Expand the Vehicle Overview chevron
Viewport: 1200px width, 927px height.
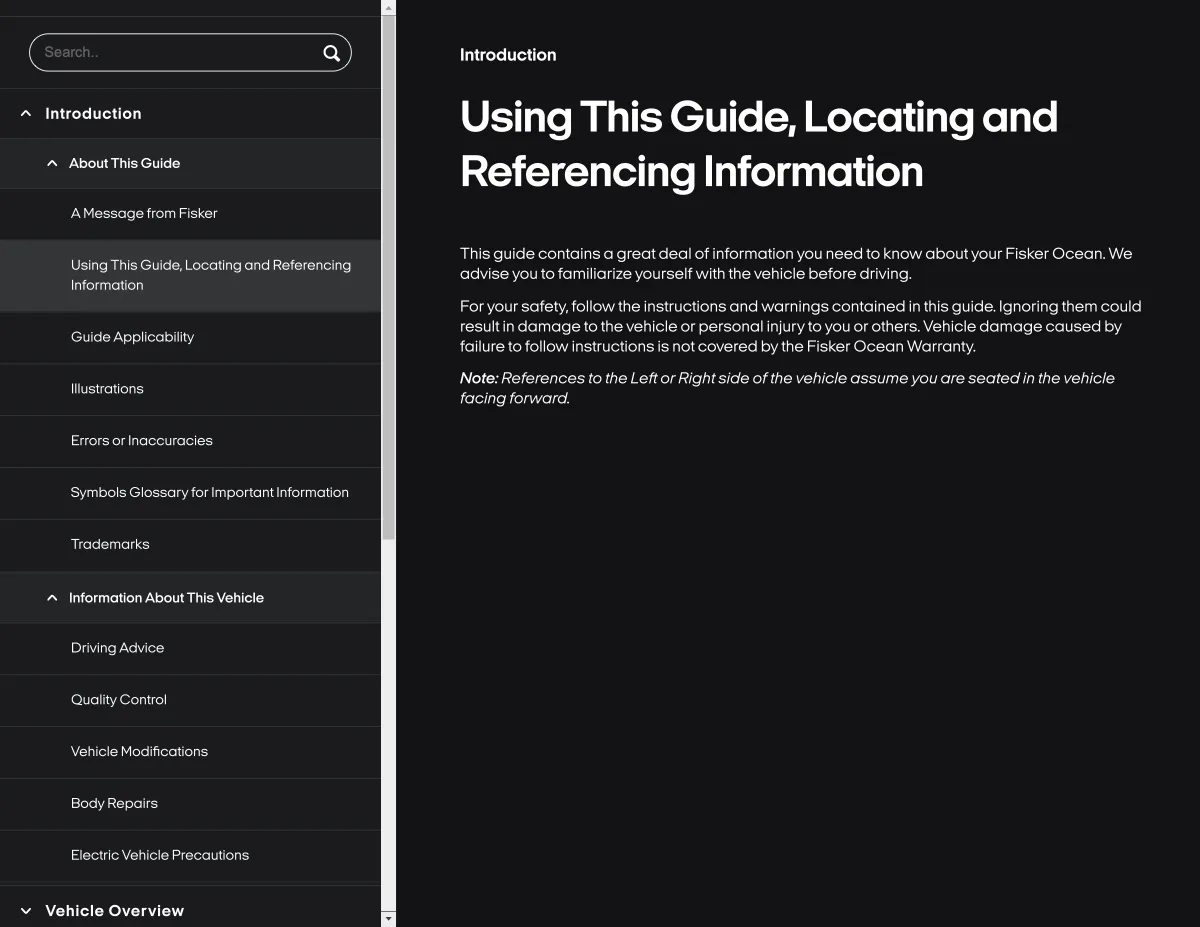pos(26,911)
